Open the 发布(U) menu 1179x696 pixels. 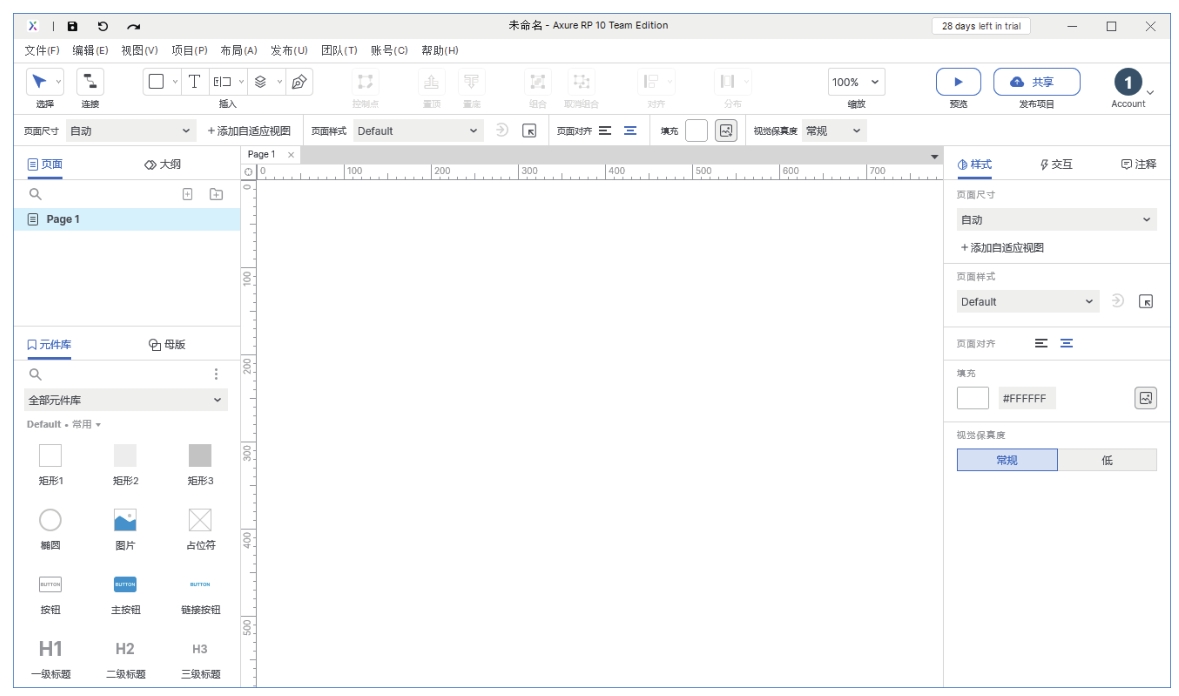click(x=289, y=51)
